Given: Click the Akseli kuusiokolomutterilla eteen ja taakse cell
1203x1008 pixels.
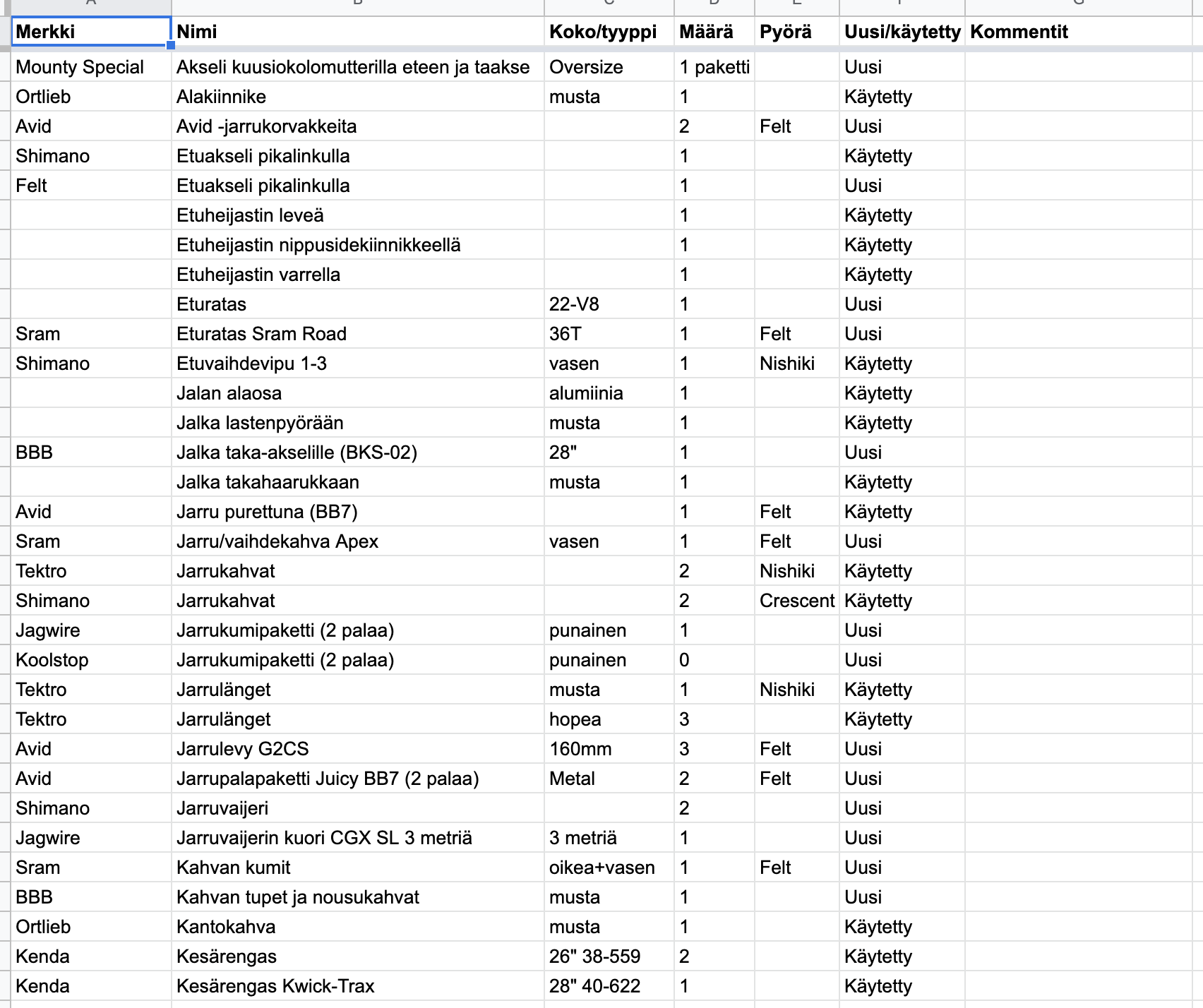Looking at the screenshot, I should coord(358,67).
